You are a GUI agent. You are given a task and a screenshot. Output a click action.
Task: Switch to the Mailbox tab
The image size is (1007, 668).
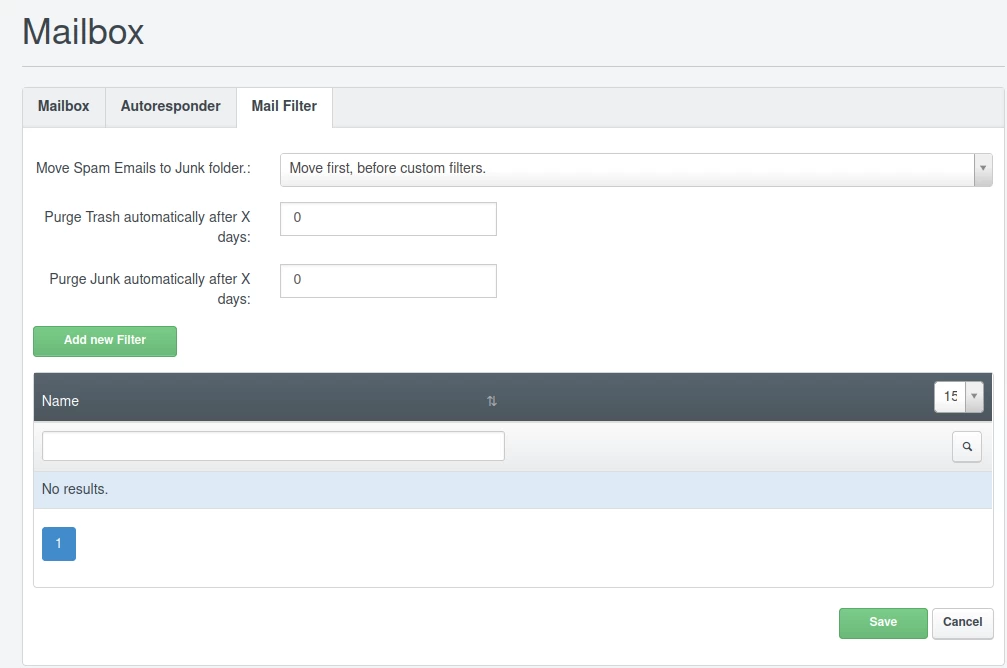[x=64, y=106]
